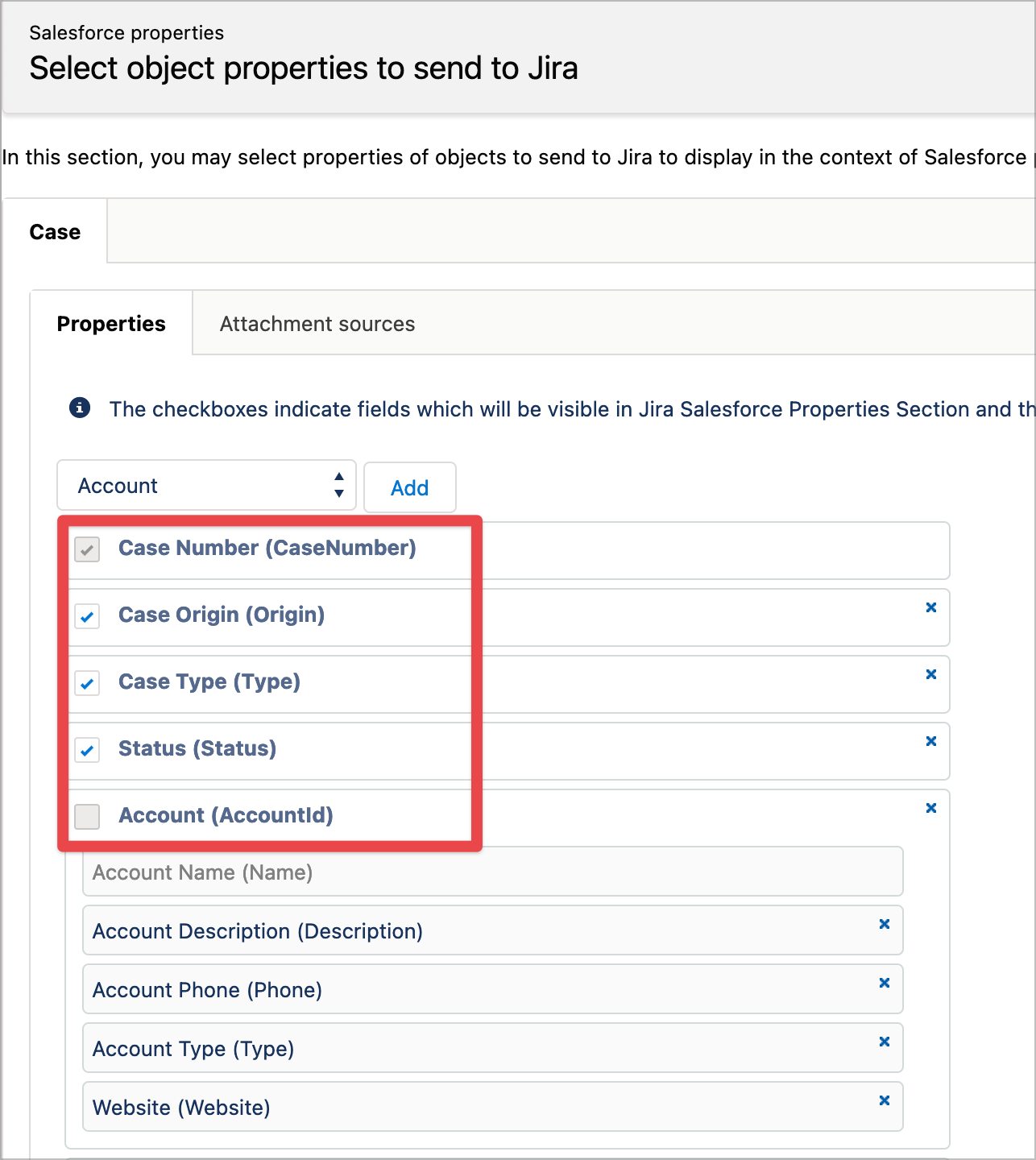1036x1160 pixels.
Task: Remove the Account (AccountId) property row
Action: 930,808
